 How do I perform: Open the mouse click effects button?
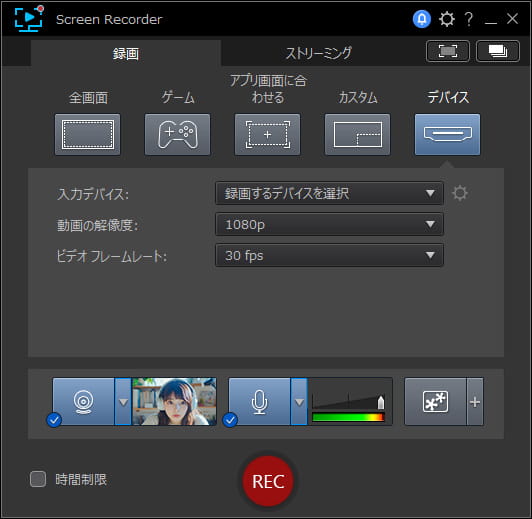click(435, 402)
